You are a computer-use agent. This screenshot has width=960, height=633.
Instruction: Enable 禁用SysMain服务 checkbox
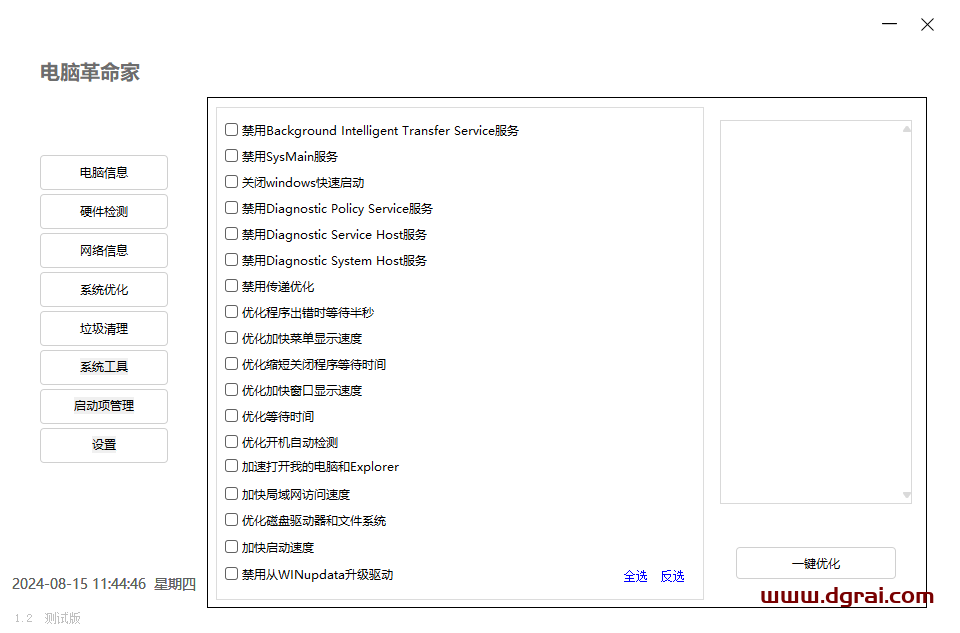[x=232, y=156]
